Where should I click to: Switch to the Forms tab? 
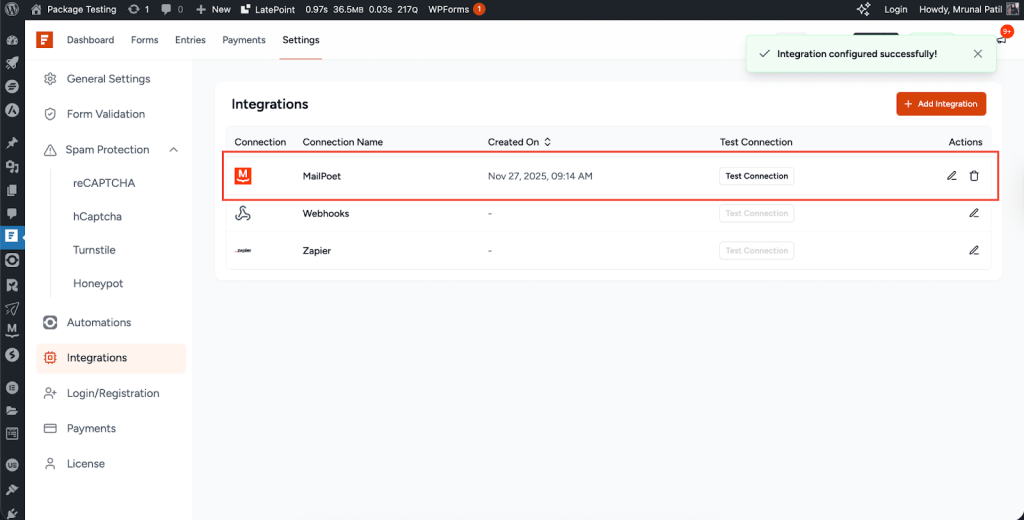click(x=144, y=40)
